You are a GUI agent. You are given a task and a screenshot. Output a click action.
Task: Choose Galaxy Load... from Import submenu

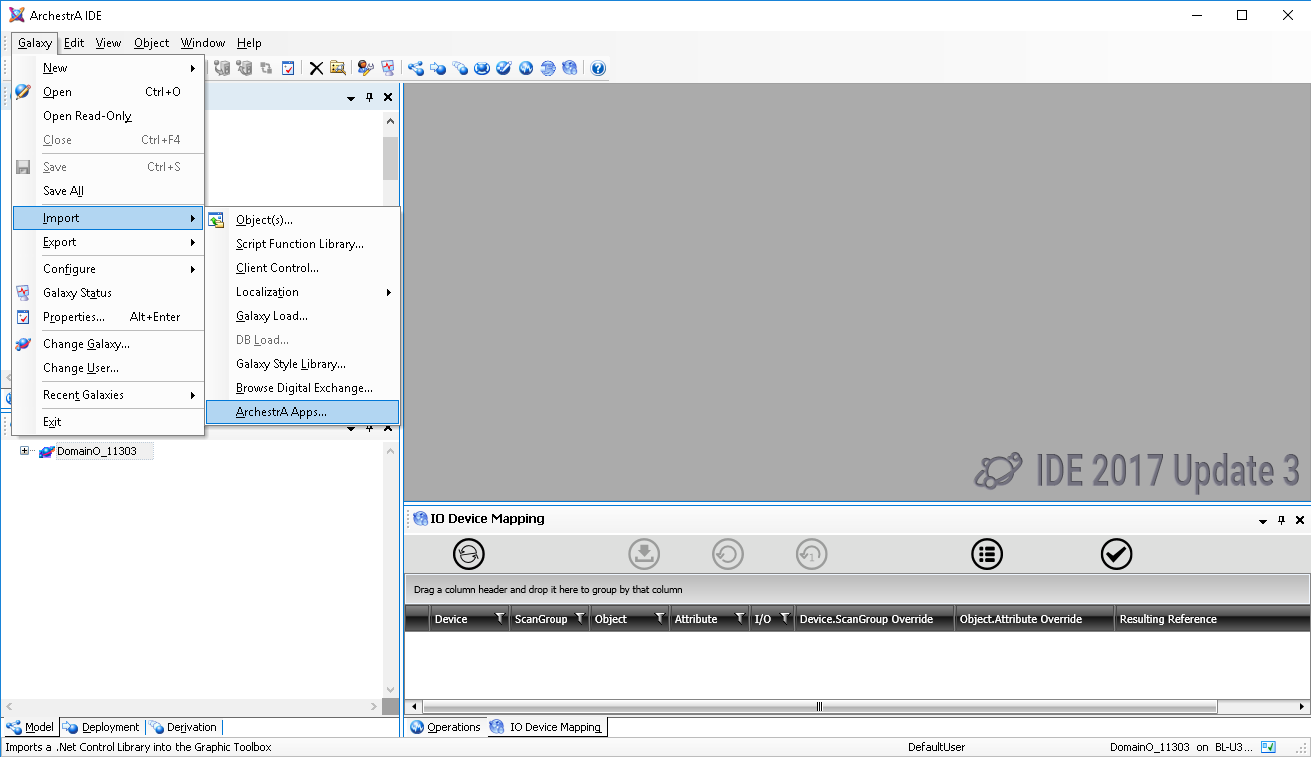point(302,316)
